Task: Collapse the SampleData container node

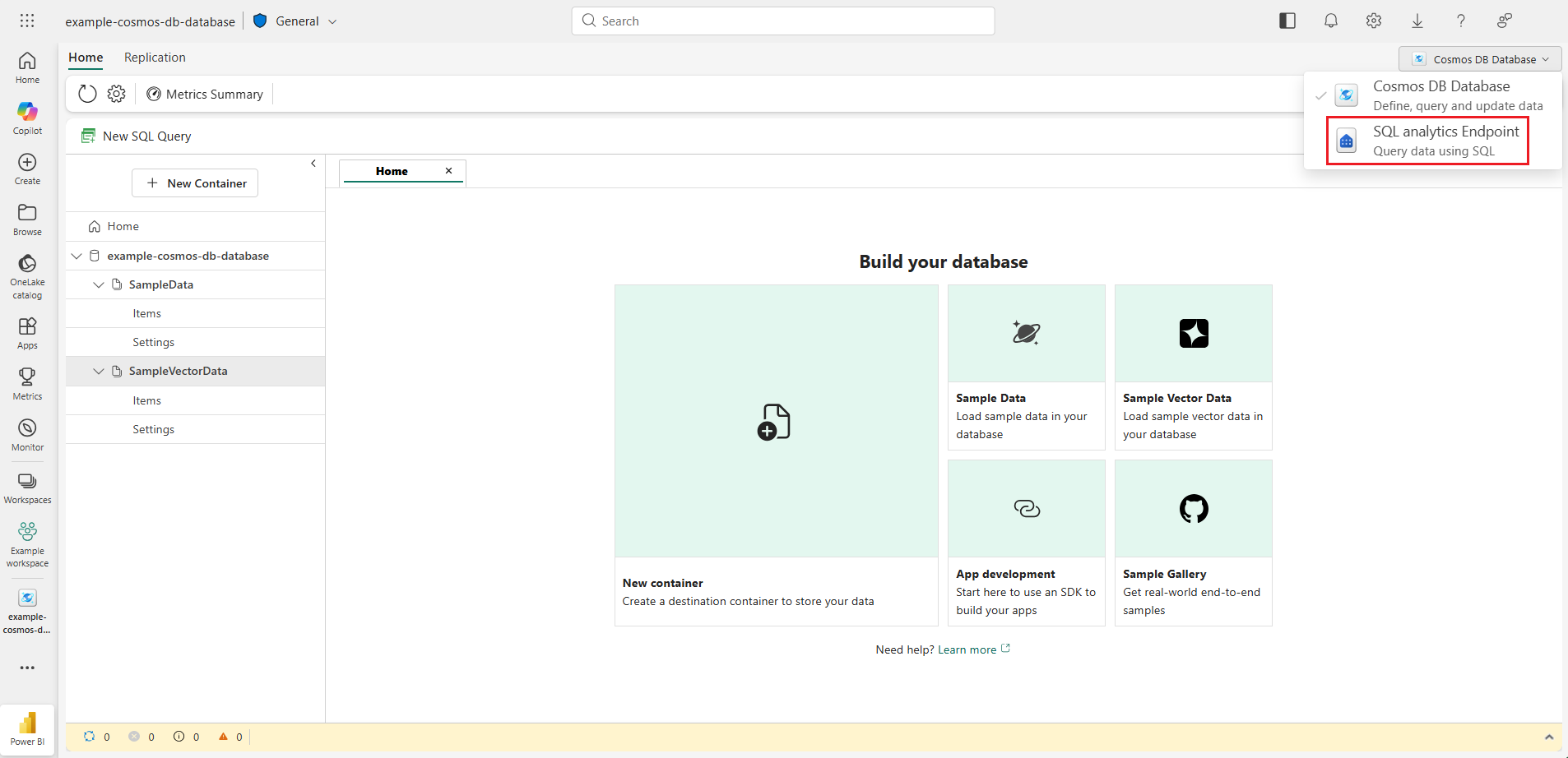Action: (99, 284)
